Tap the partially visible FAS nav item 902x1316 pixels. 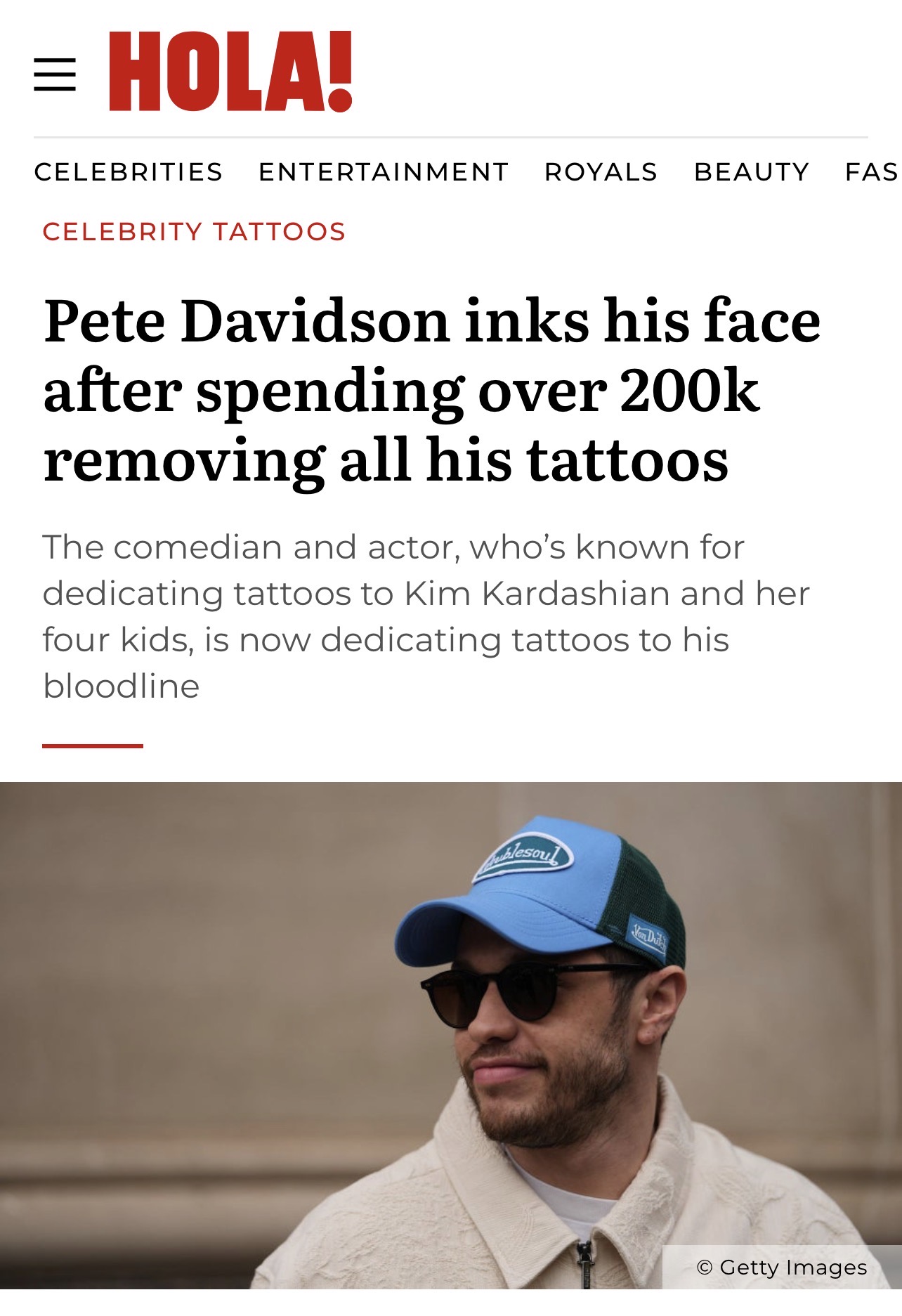click(872, 172)
